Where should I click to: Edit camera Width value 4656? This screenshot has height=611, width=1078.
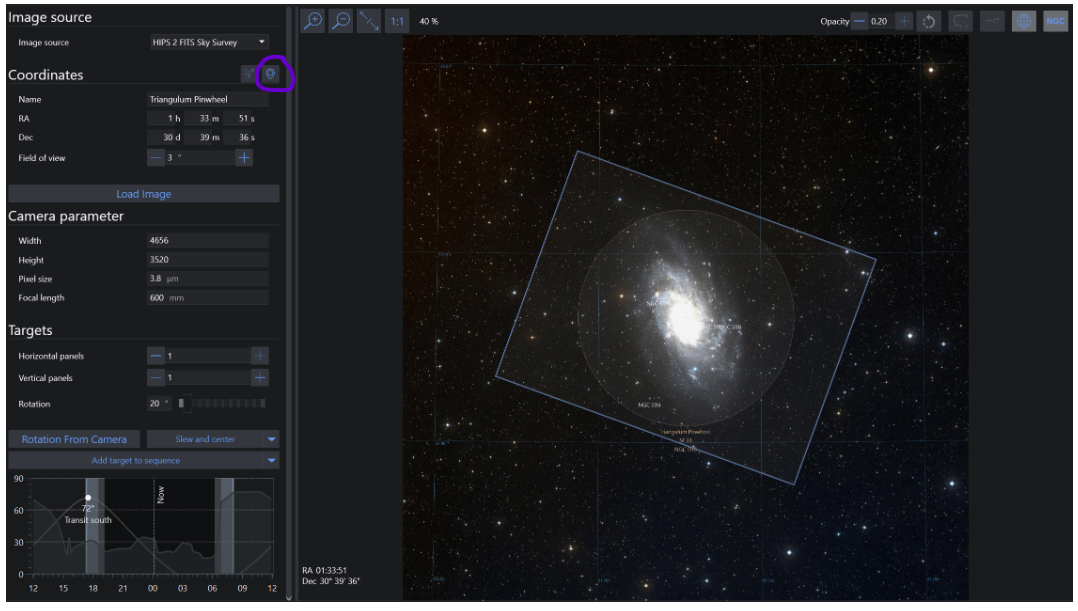click(x=208, y=240)
